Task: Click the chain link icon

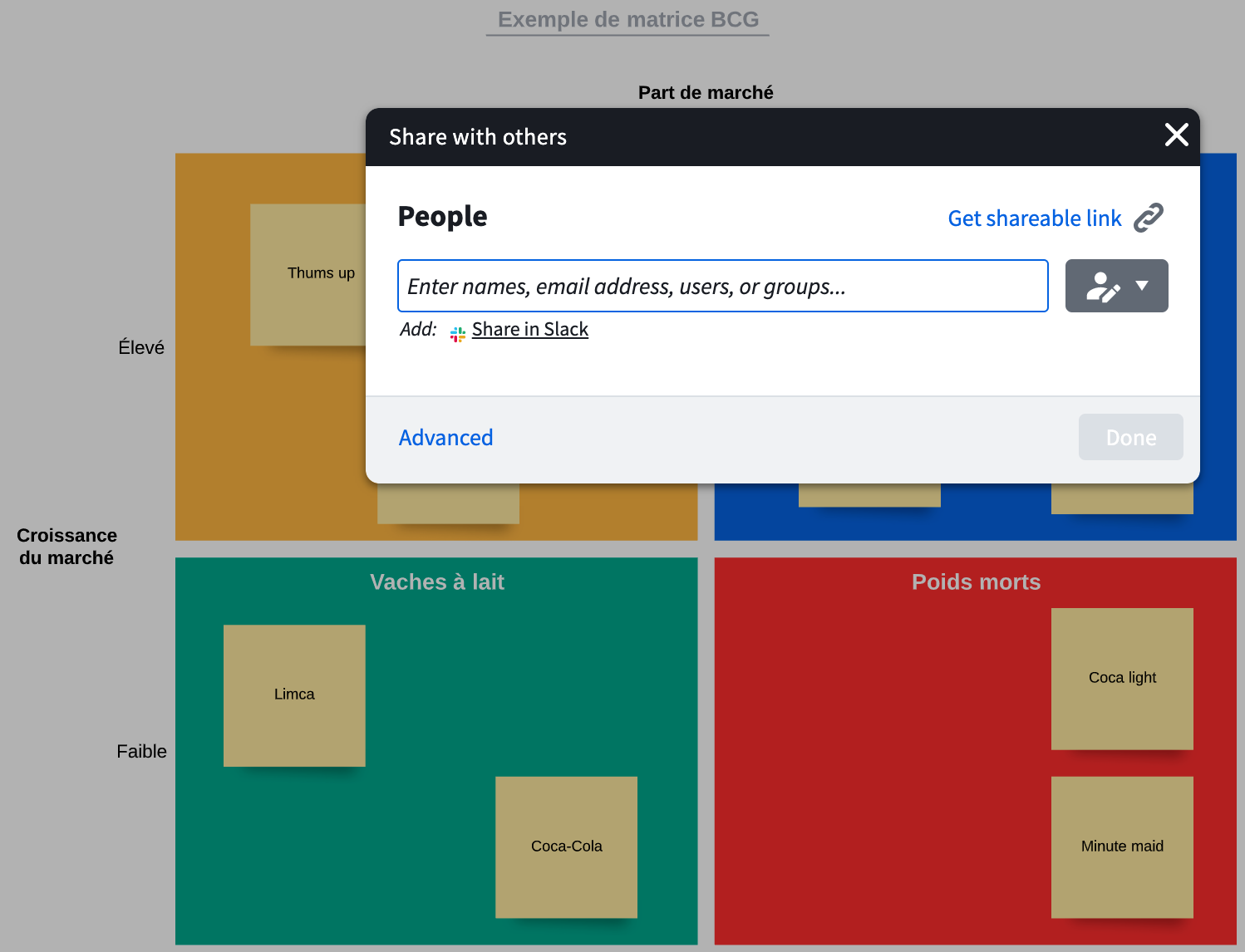Action: point(1149,218)
